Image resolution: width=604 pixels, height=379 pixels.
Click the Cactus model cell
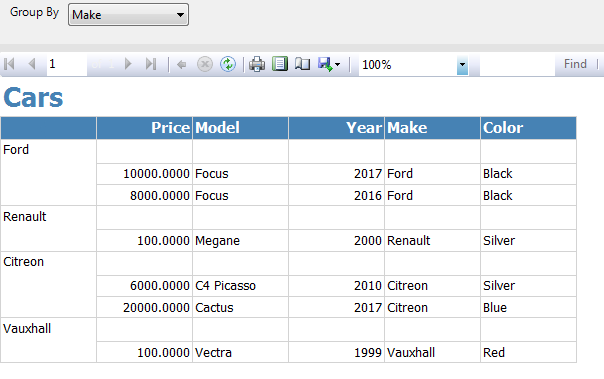point(240,308)
